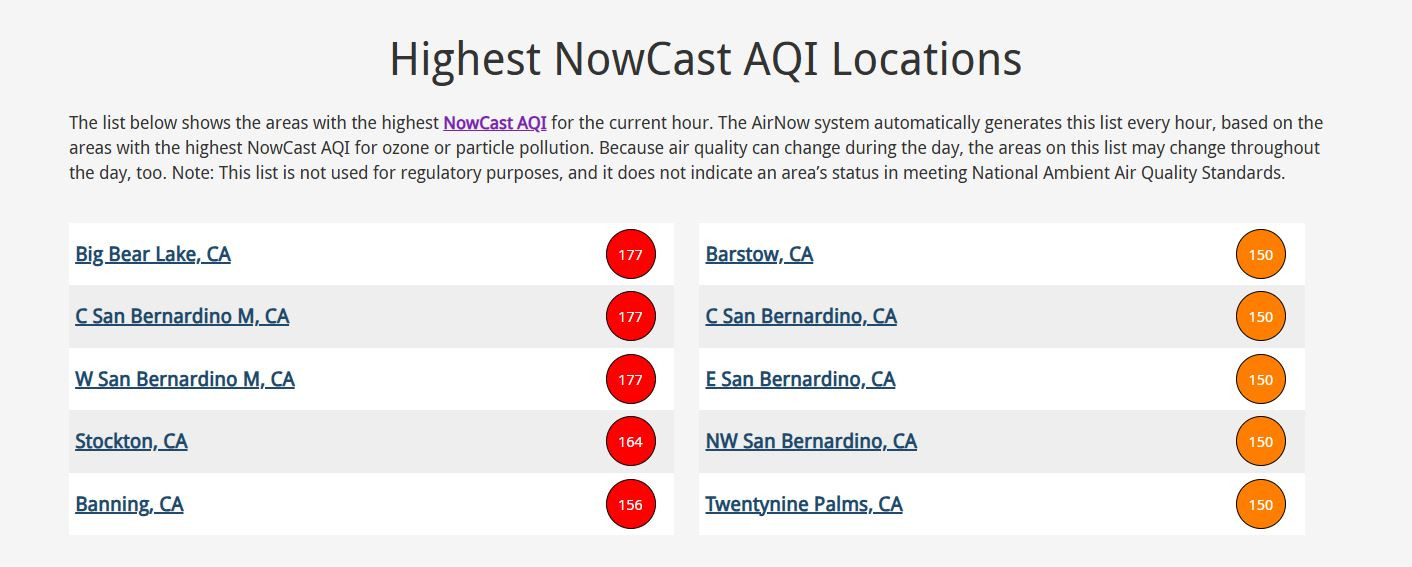The height and width of the screenshot is (567, 1412).
Task: Click Banning red 156 AQI circle
Action: tap(630, 504)
